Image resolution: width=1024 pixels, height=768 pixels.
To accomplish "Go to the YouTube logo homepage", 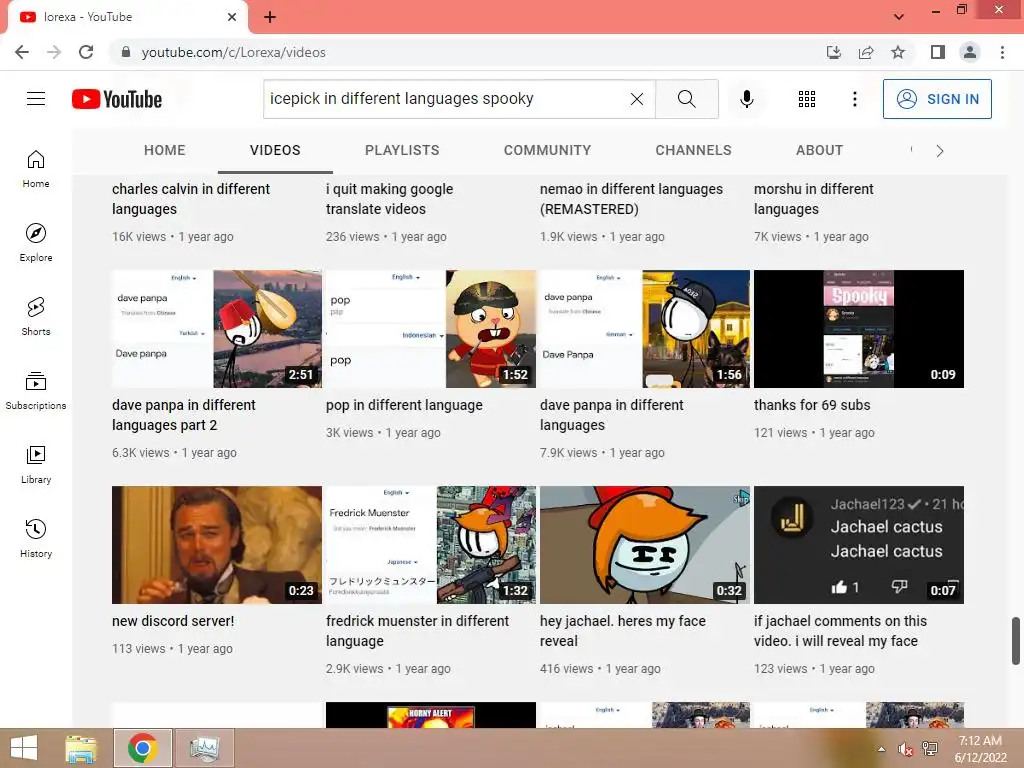I will click(117, 99).
